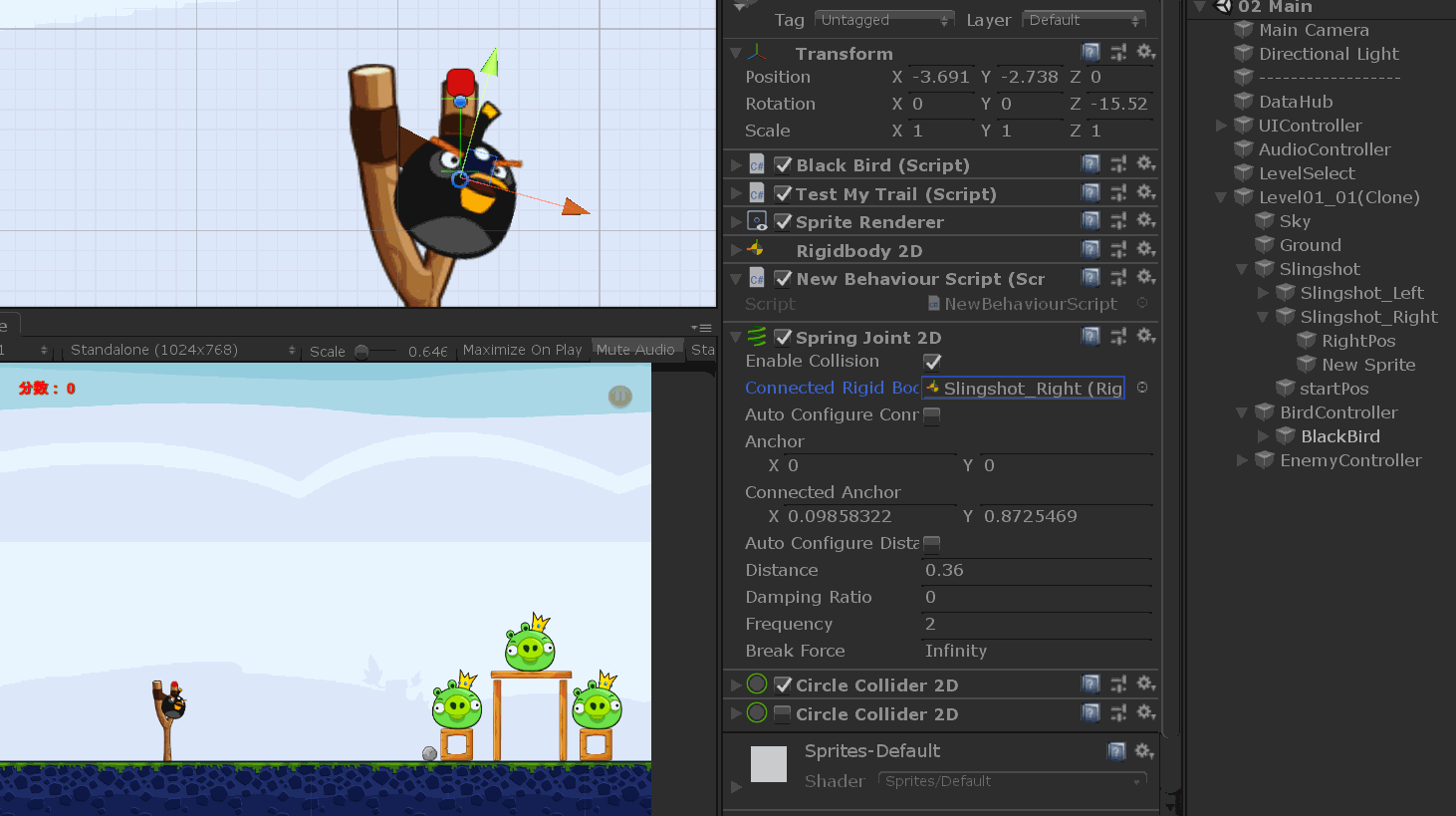Open Sprites-Default material help icon
Screen dimensions: 1456x816
[x=1116, y=750]
